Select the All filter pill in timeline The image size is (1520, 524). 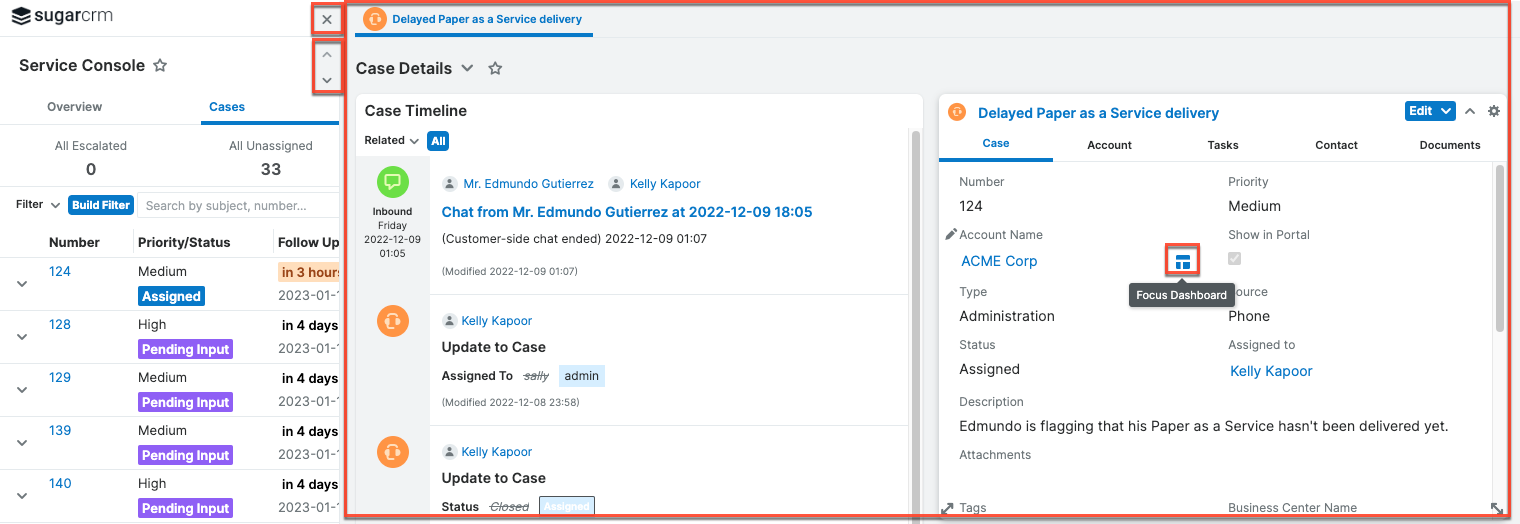click(x=438, y=141)
